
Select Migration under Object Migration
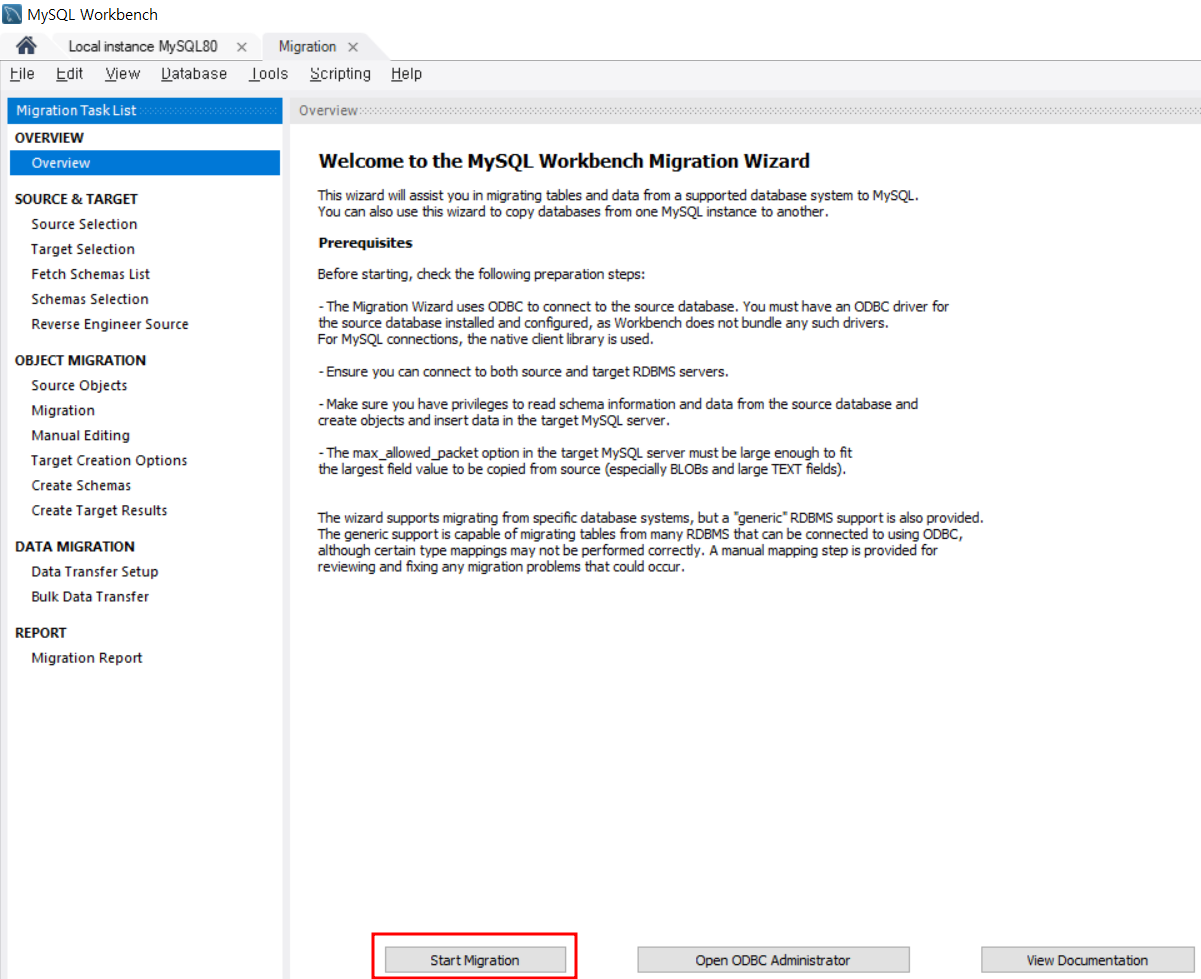tap(63, 410)
